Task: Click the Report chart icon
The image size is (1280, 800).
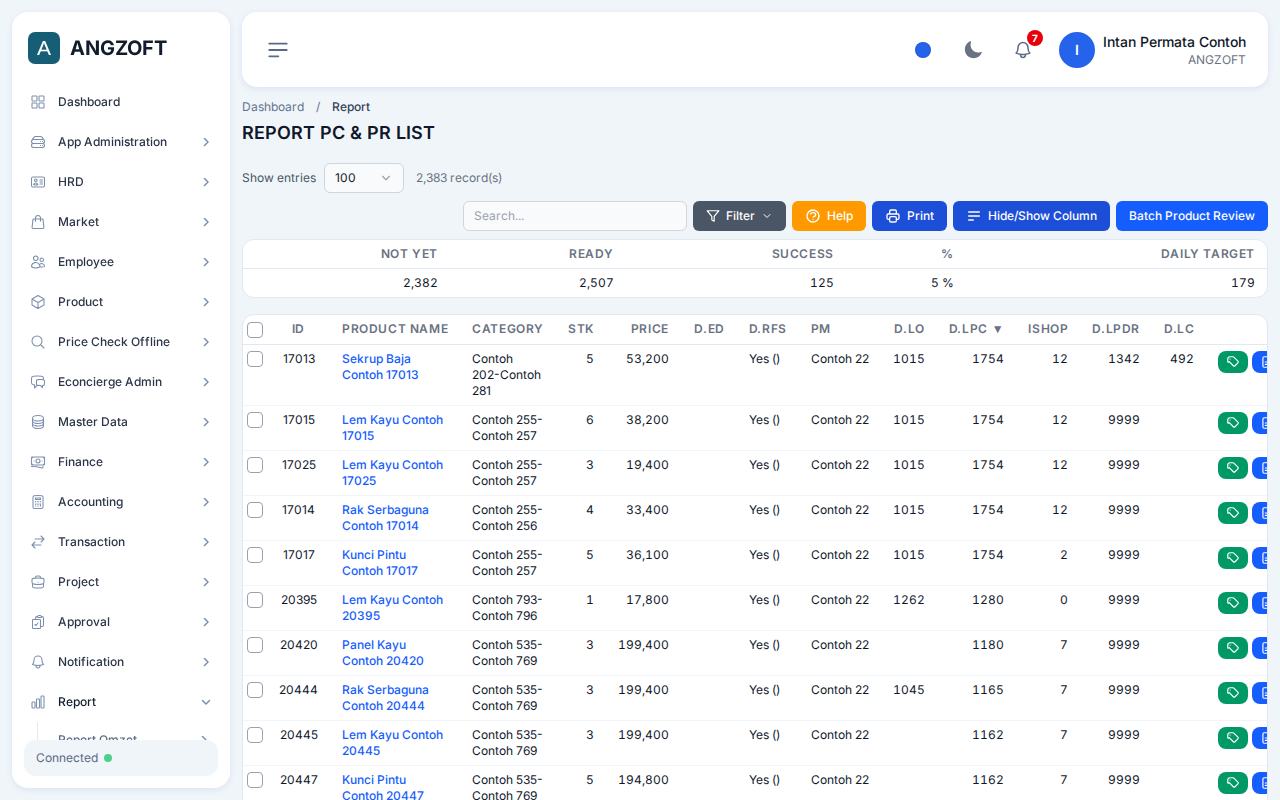Action: (38, 702)
